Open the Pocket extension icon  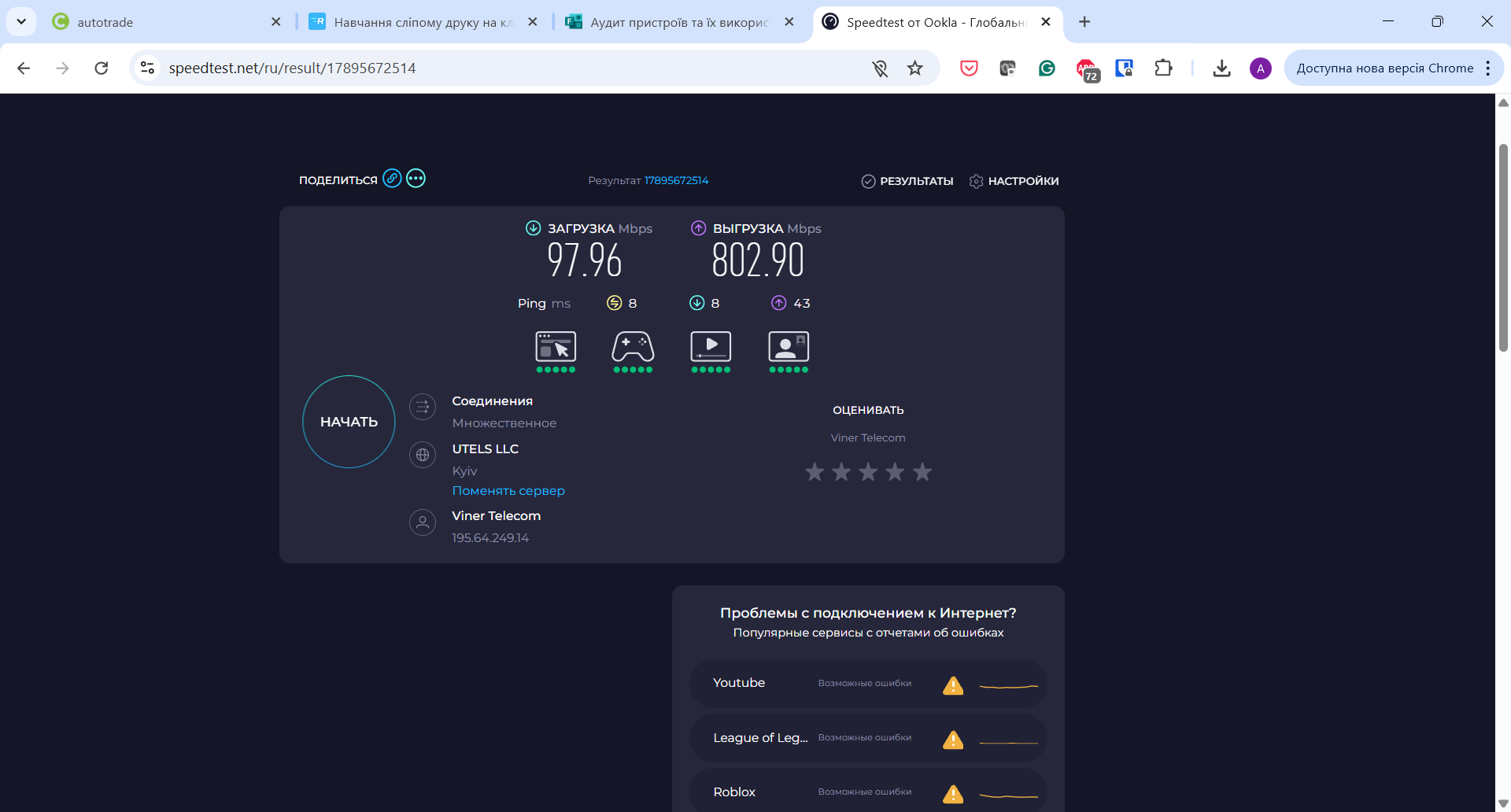pos(969,68)
